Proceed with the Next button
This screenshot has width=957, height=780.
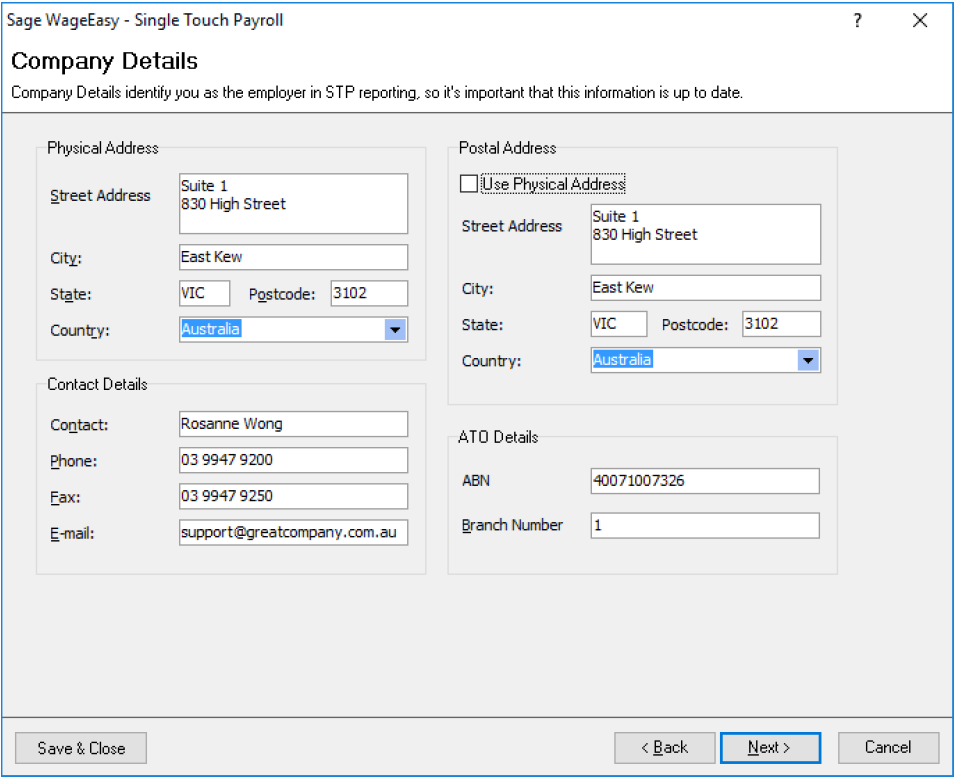(770, 748)
